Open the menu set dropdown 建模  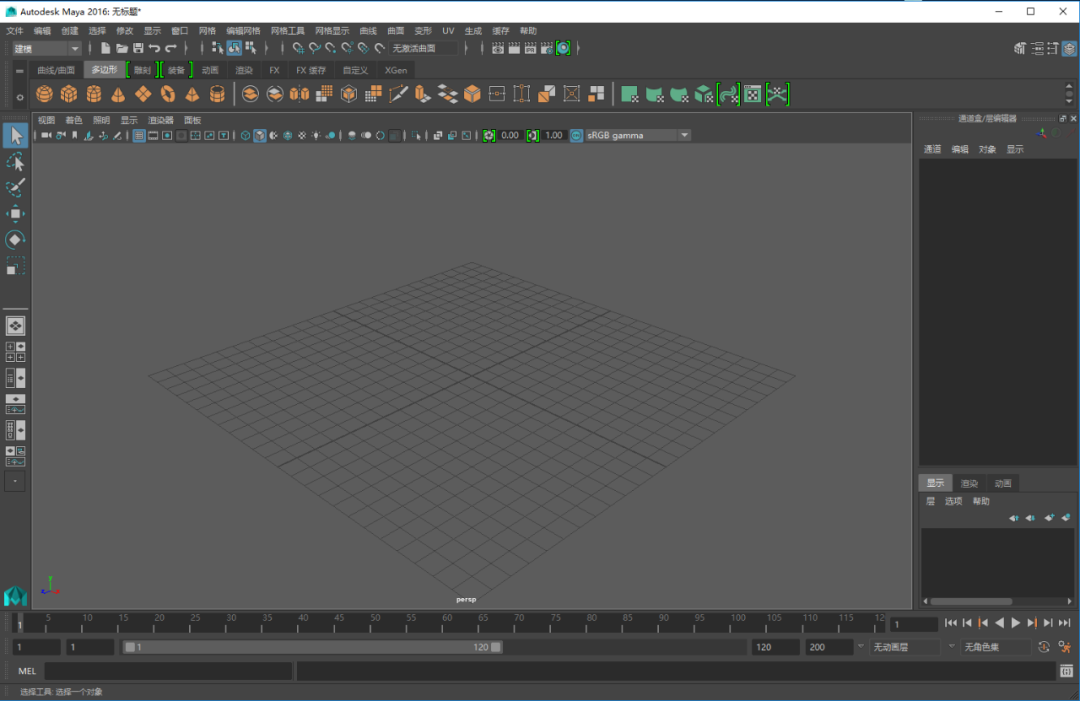pyautogui.click(x=46, y=49)
